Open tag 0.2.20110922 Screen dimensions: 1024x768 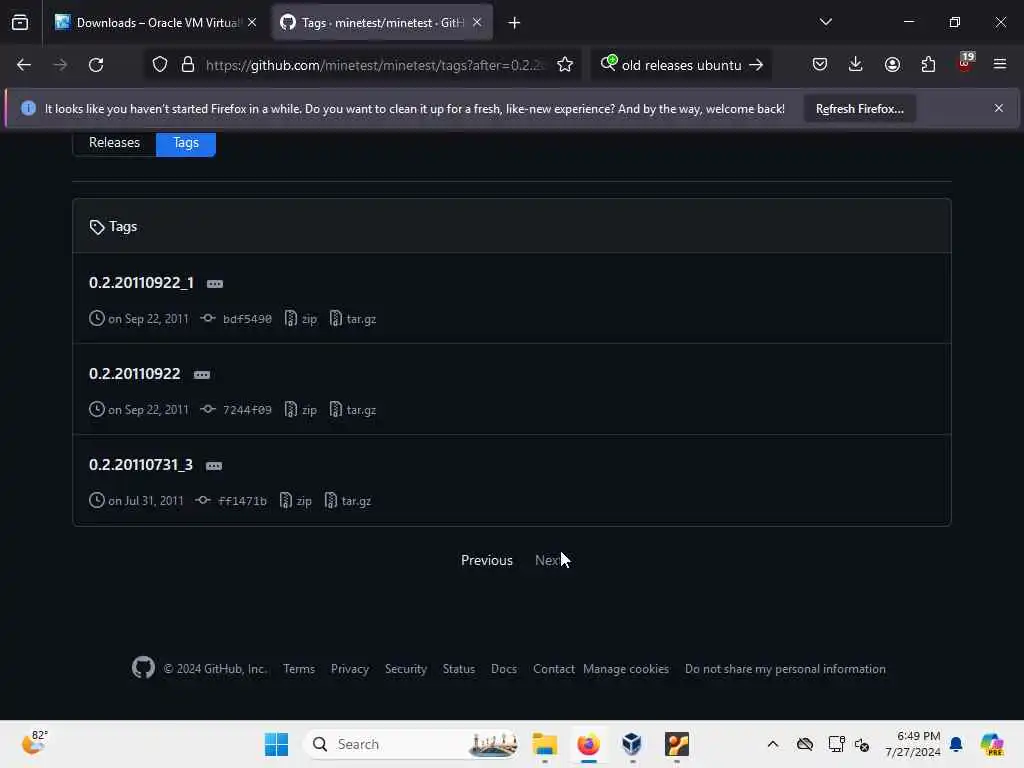[135, 374]
